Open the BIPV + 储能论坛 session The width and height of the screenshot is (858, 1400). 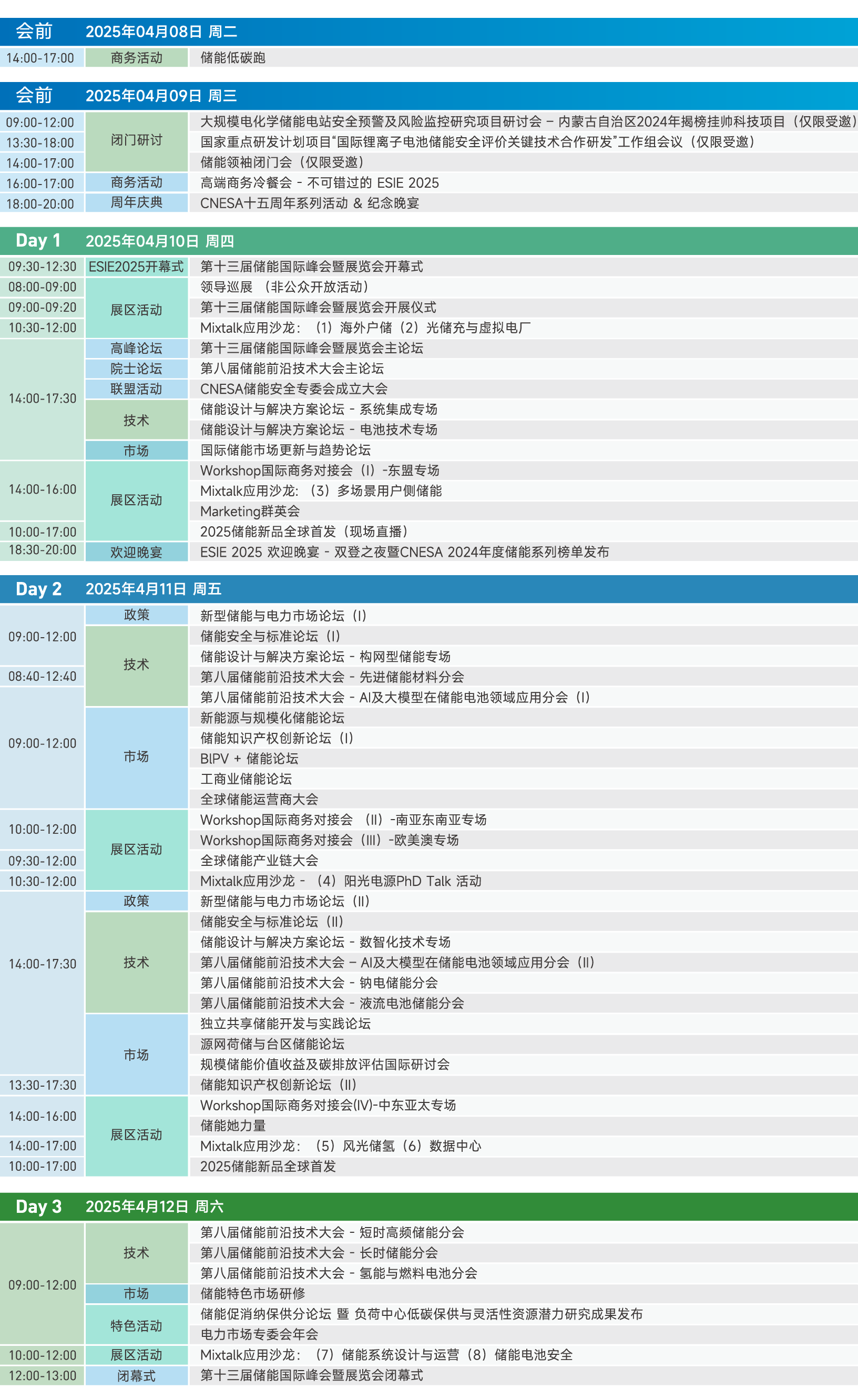249,759
